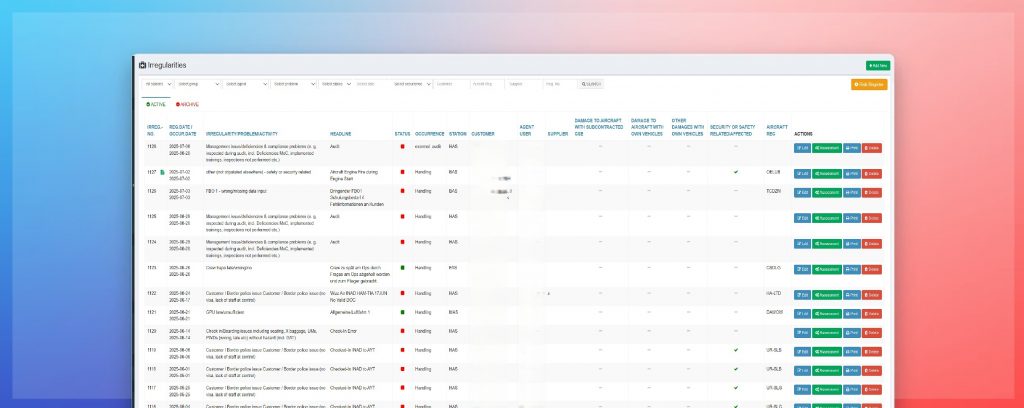Switch to the Archive tab
Image resolution: width=1024 pixels, height=408 pixels.
coord(188,104)
